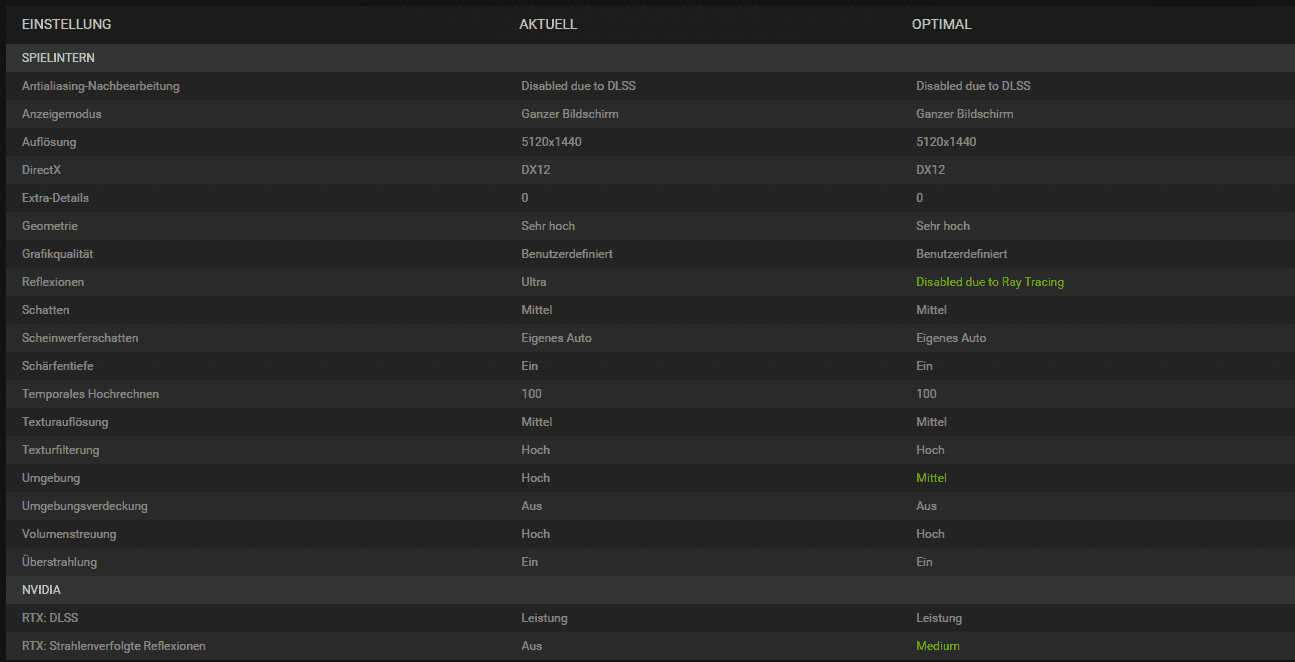Select the Antialiasing-Nachbearbeitung setting row label
The height and width of the screenshot is (662, 1295).
100,86
